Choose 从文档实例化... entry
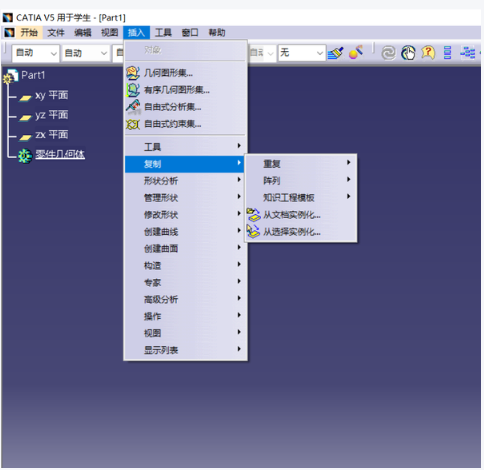 click(x=301, y=215)
